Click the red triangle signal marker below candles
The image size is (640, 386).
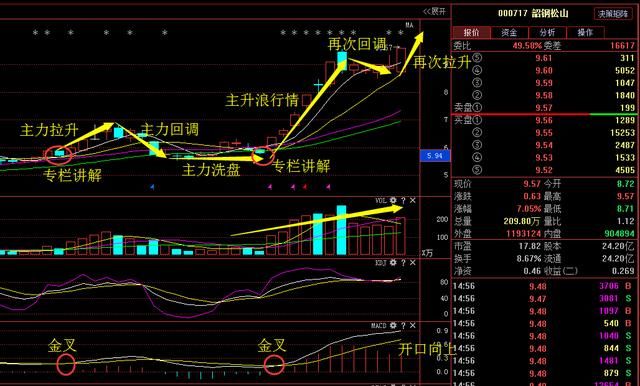(305, 187)
